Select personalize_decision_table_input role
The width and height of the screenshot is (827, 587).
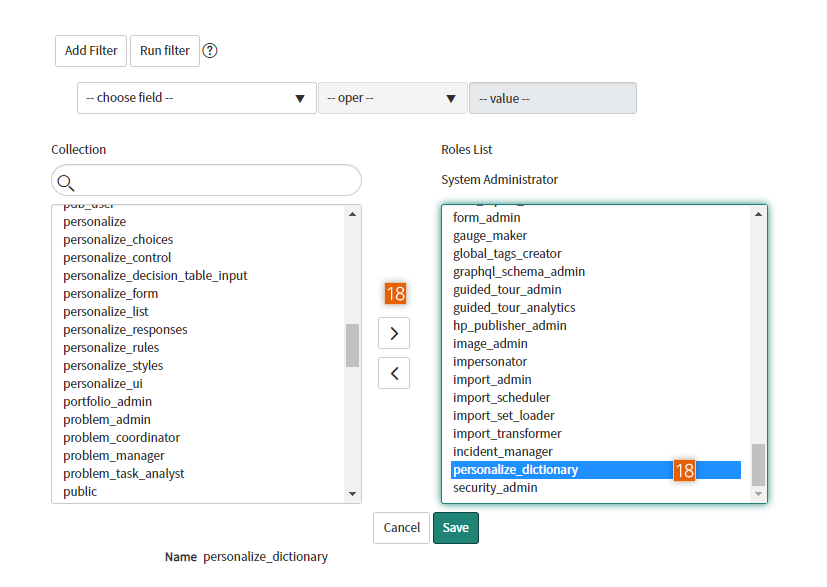pos(155,275)
